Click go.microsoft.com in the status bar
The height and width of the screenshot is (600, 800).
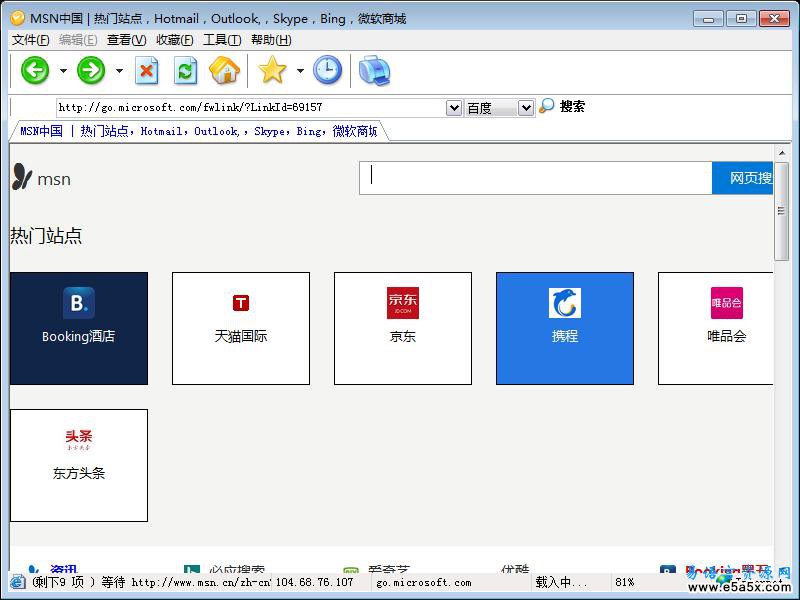tap(423, 582)
